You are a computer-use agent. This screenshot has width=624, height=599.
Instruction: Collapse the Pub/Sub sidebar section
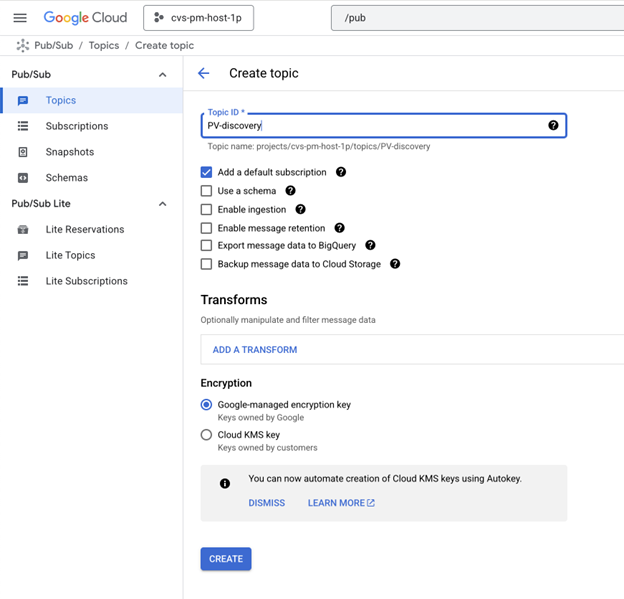[163, 75]
